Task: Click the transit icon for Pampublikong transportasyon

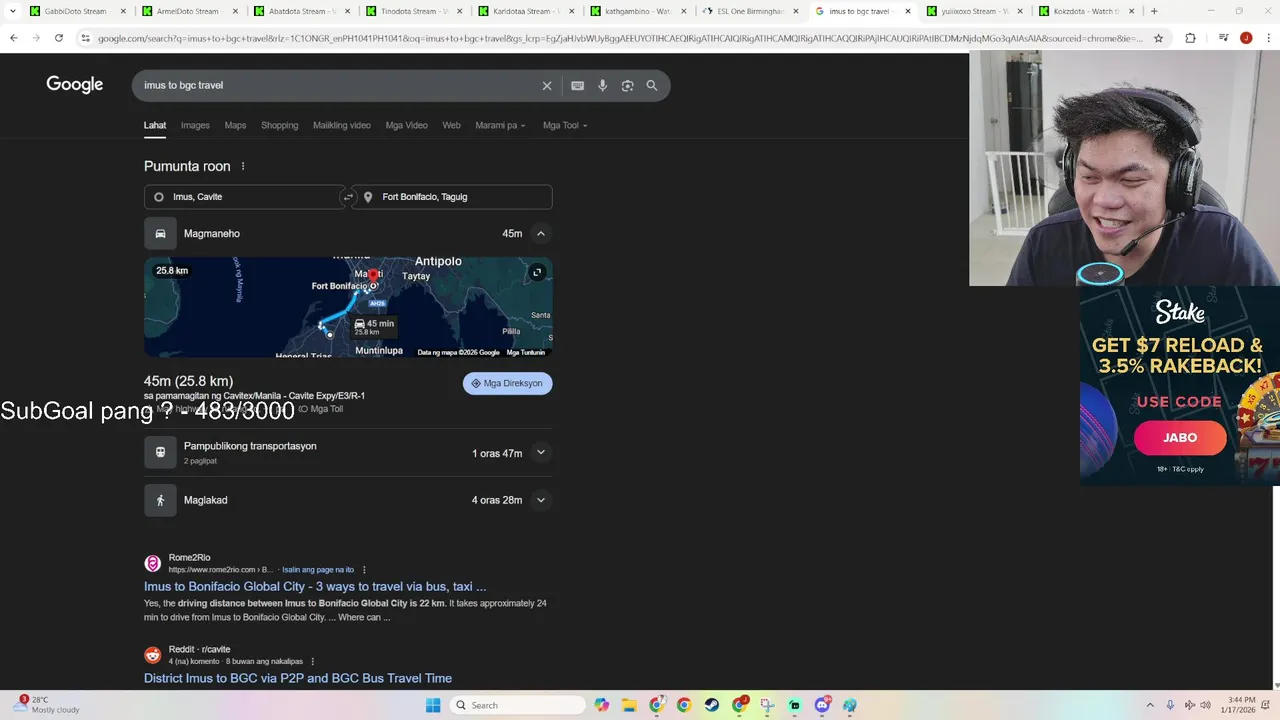Action: [160, 452]
